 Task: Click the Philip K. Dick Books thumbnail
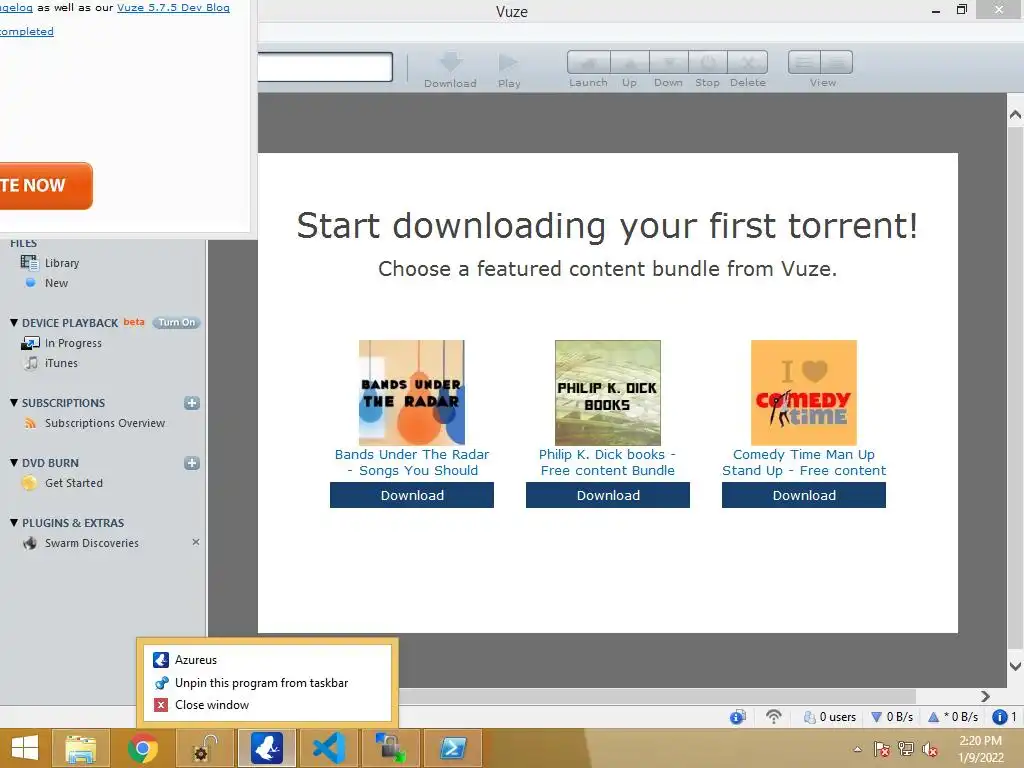(x=607, y=392)
